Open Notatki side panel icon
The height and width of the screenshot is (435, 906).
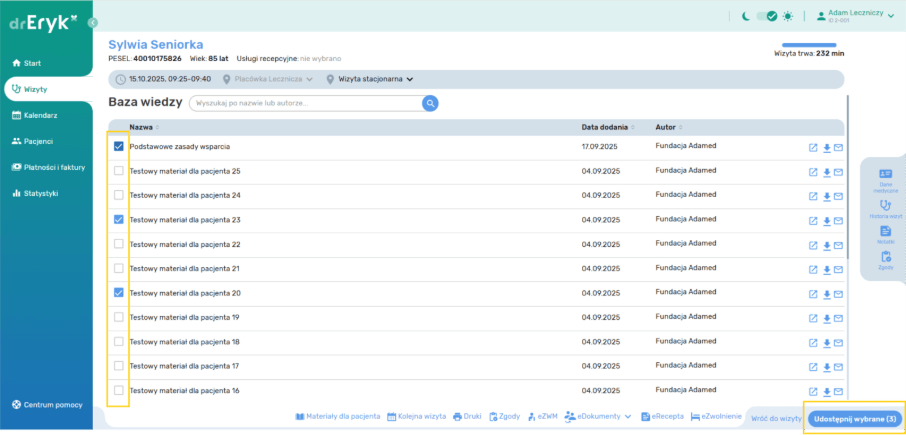(885, 233)
